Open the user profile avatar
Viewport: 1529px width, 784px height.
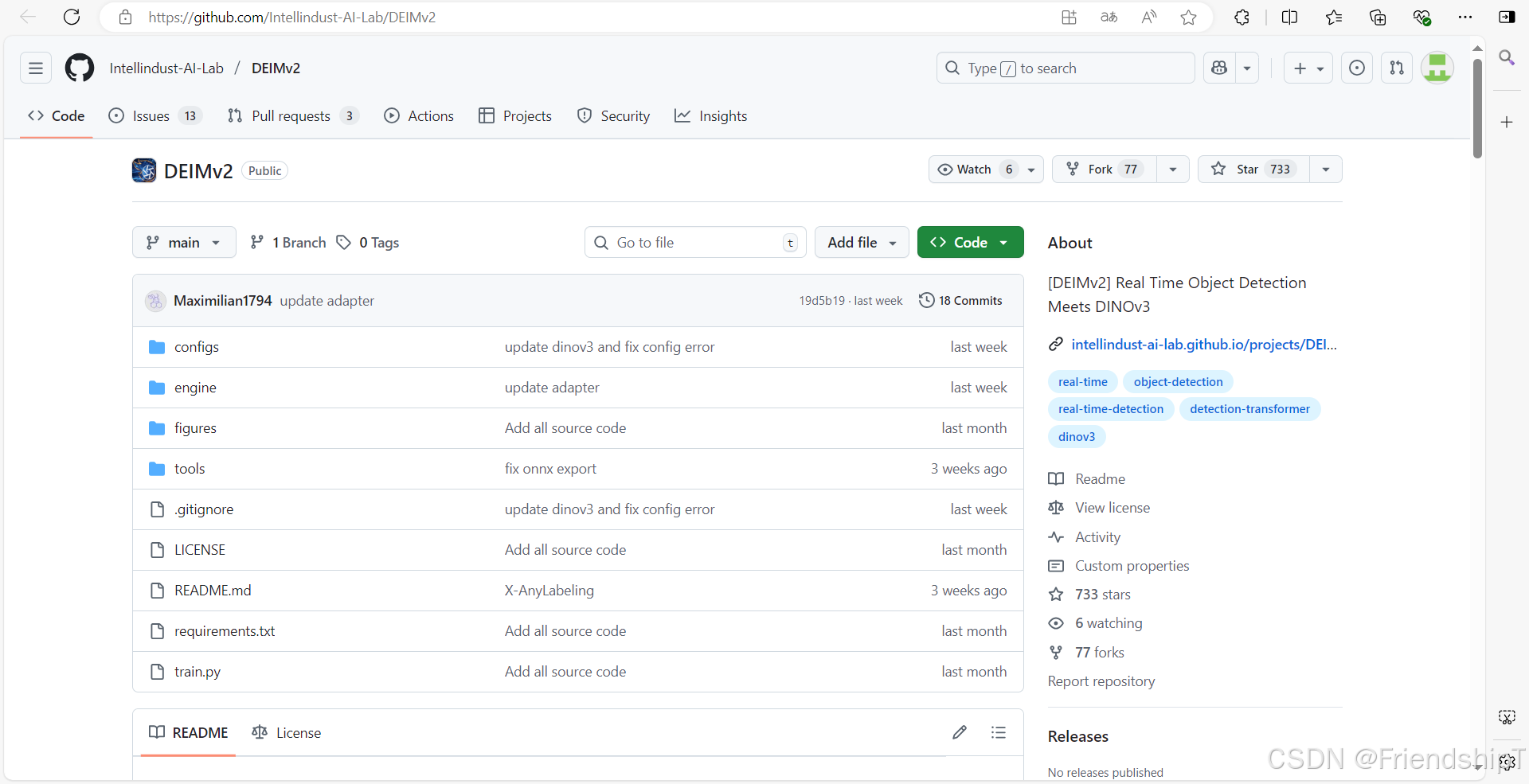click(x=1437, y=68)
